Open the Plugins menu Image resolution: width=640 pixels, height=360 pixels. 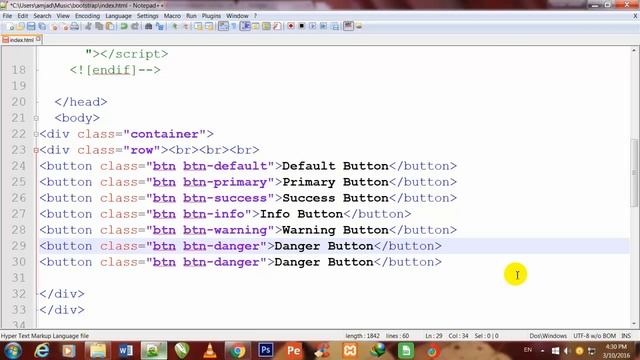coord(211,16)
